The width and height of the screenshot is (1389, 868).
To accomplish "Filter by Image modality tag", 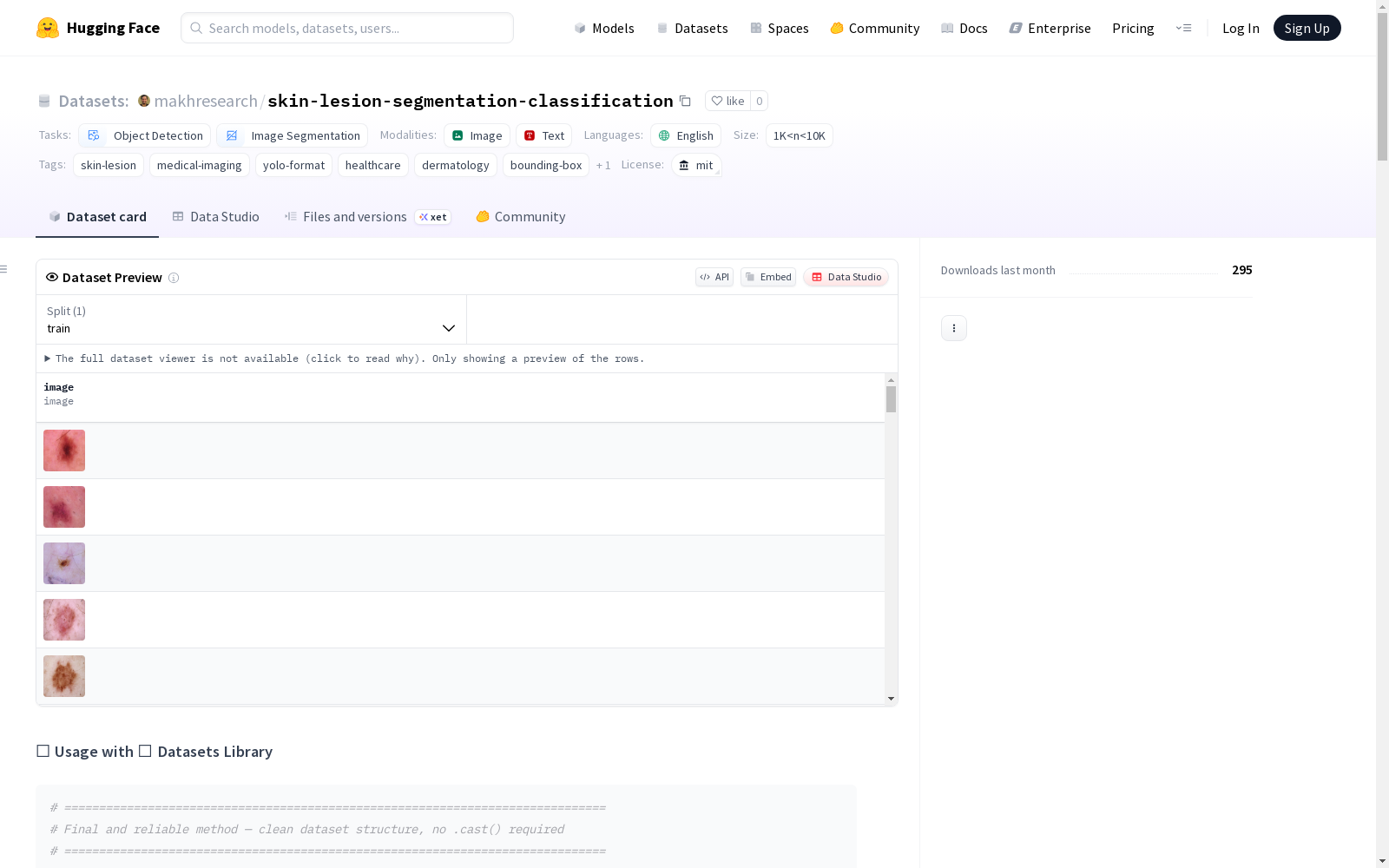I will pyautogui.click(x=477, y=135).
